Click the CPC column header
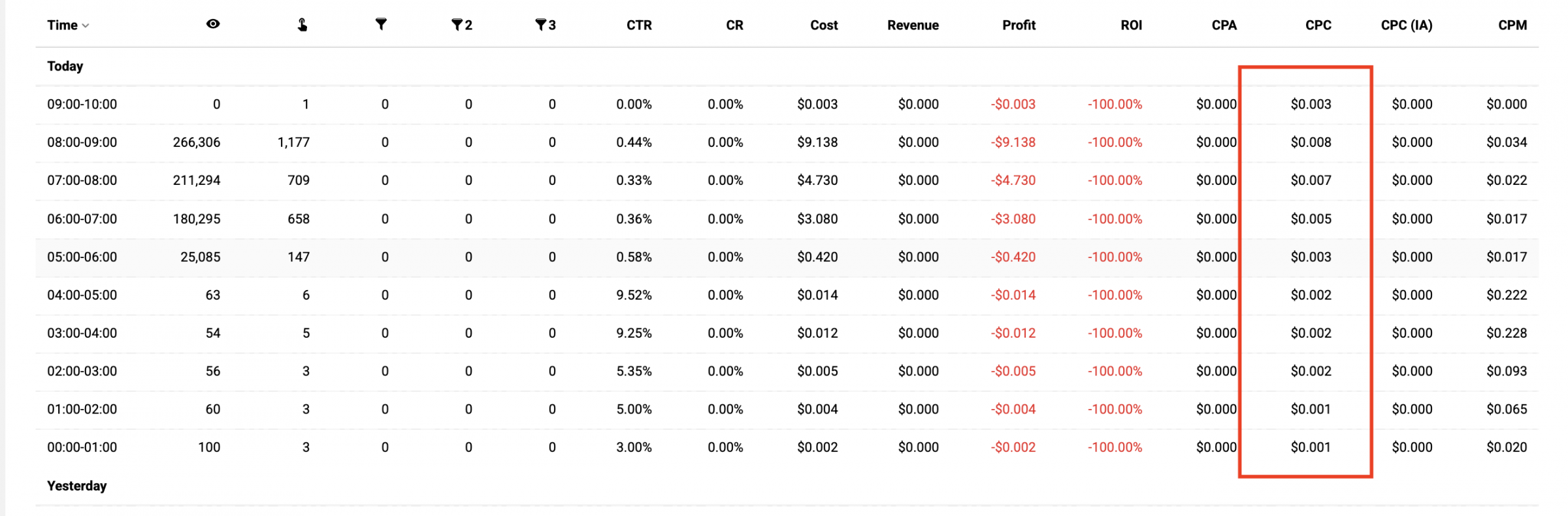The height and width of the screenshot is (516, 1568). pos(1318,25)
